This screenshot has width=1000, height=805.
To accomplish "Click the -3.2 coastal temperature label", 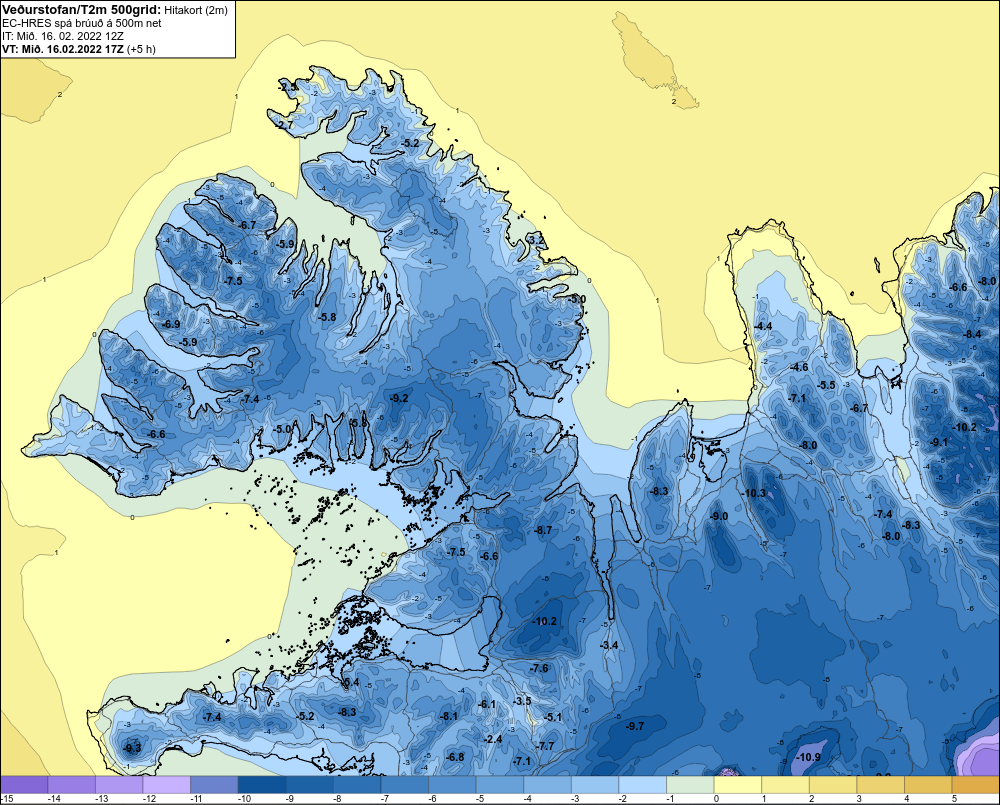I will coord(536,240).
